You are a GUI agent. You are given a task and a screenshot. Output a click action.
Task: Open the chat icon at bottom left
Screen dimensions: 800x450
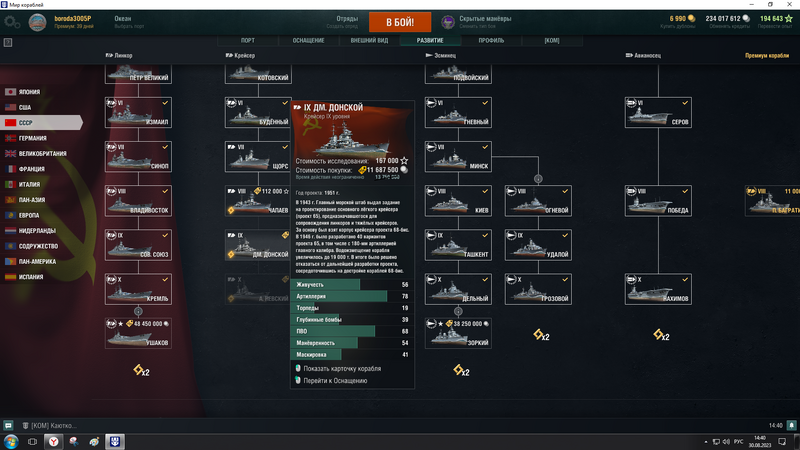pyautogui.click(x=8, y=425)
